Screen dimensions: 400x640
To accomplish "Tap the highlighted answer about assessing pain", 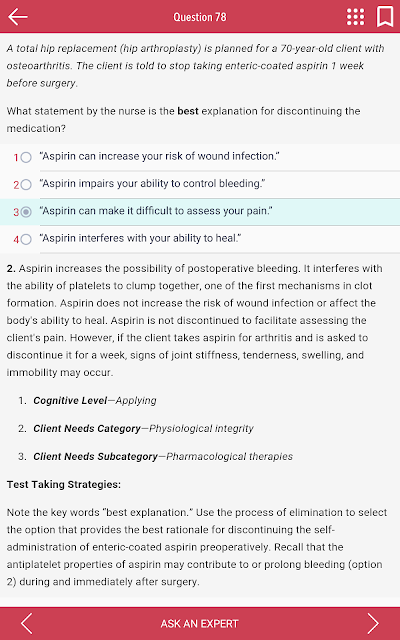I will pos(200,211).
